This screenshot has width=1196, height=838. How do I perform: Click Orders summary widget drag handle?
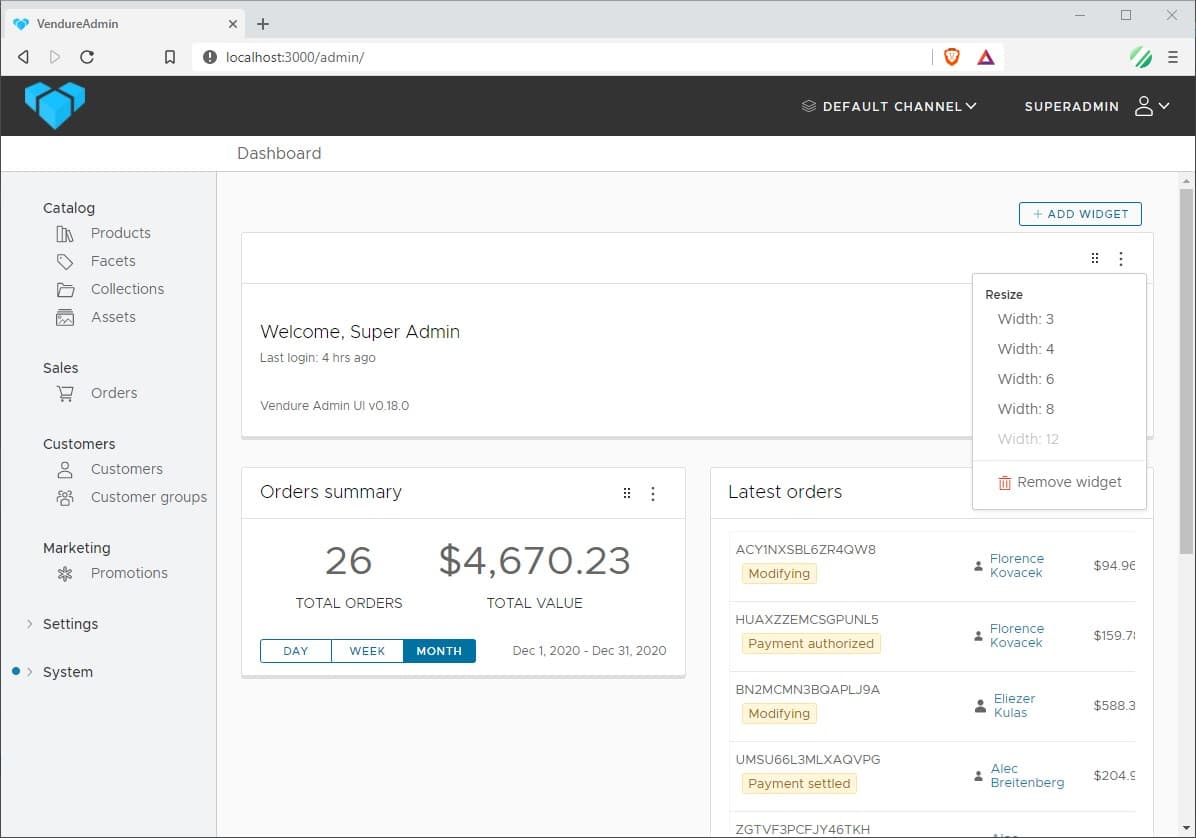coord(627,493)
